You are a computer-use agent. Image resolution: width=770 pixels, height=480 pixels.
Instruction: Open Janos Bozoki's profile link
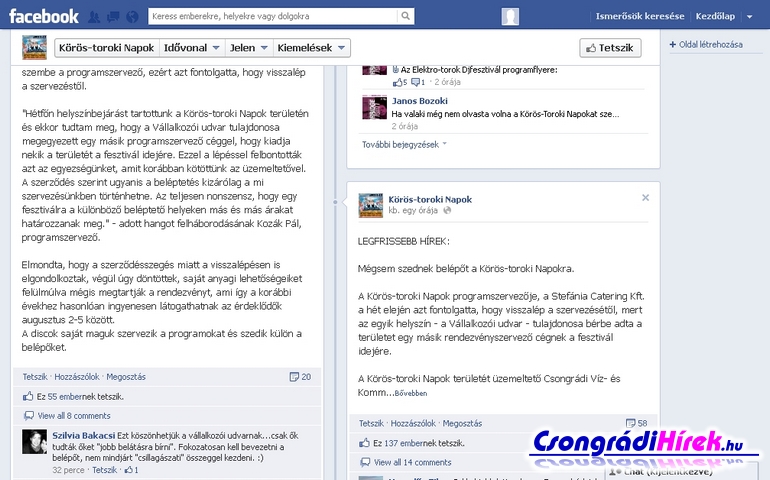point(419,101)
